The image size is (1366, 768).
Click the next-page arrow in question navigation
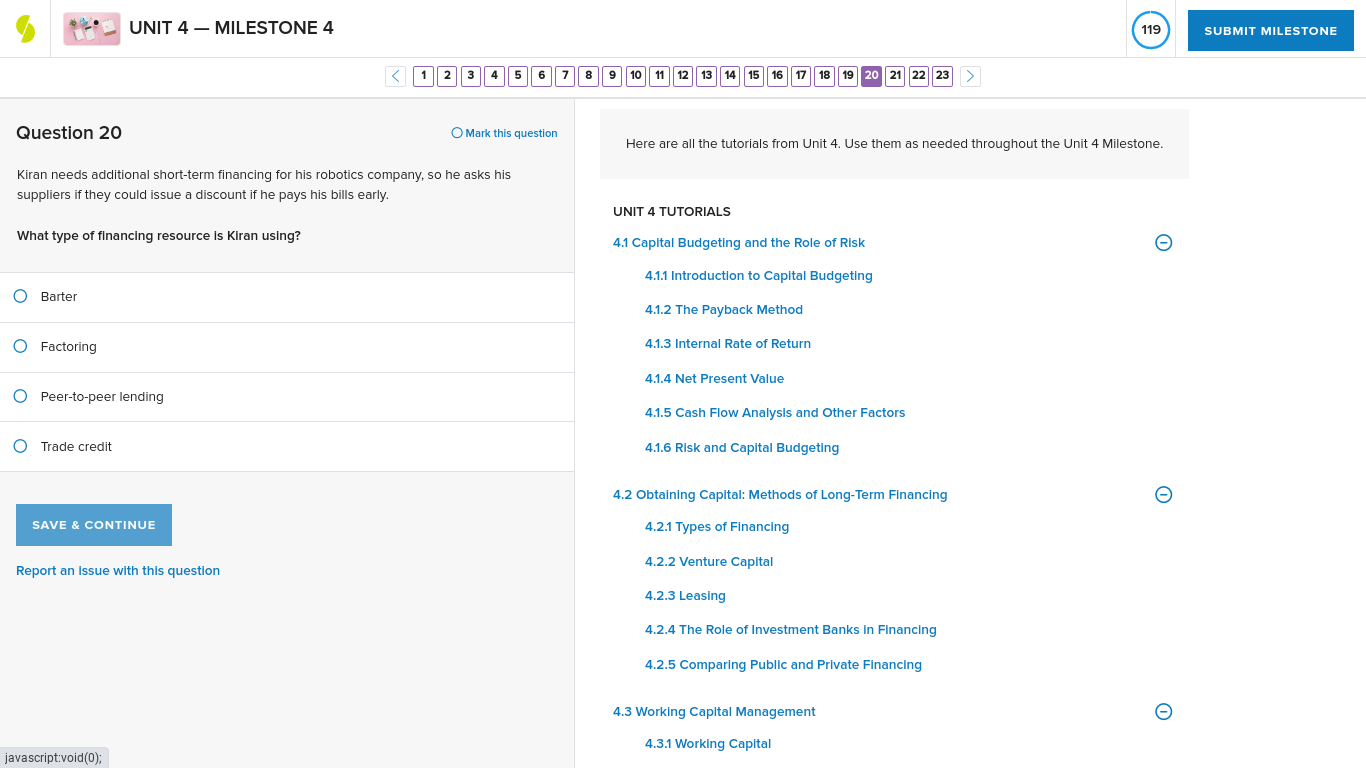969,76
